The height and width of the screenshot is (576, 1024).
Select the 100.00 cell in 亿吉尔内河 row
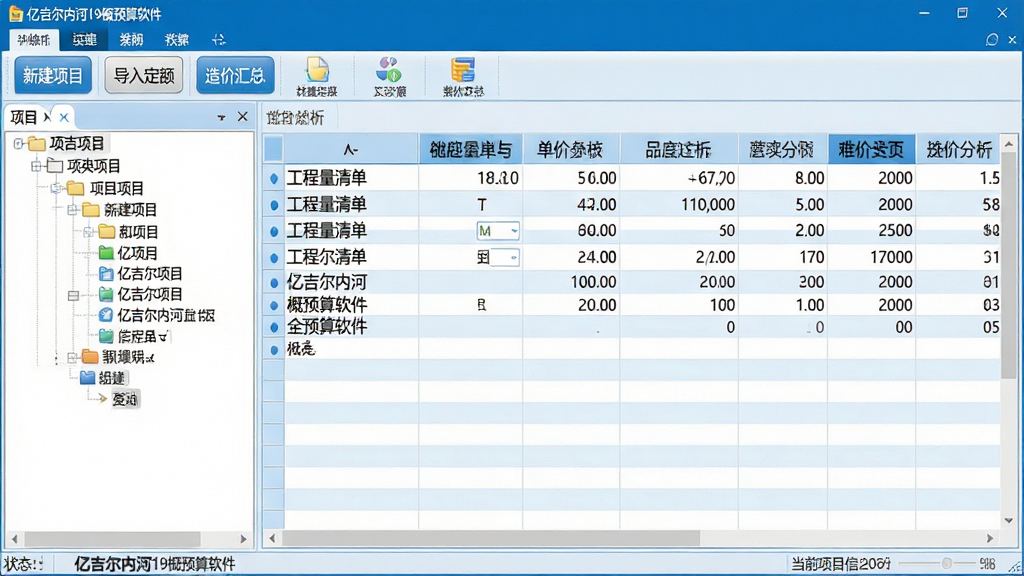tap(571, 282)
